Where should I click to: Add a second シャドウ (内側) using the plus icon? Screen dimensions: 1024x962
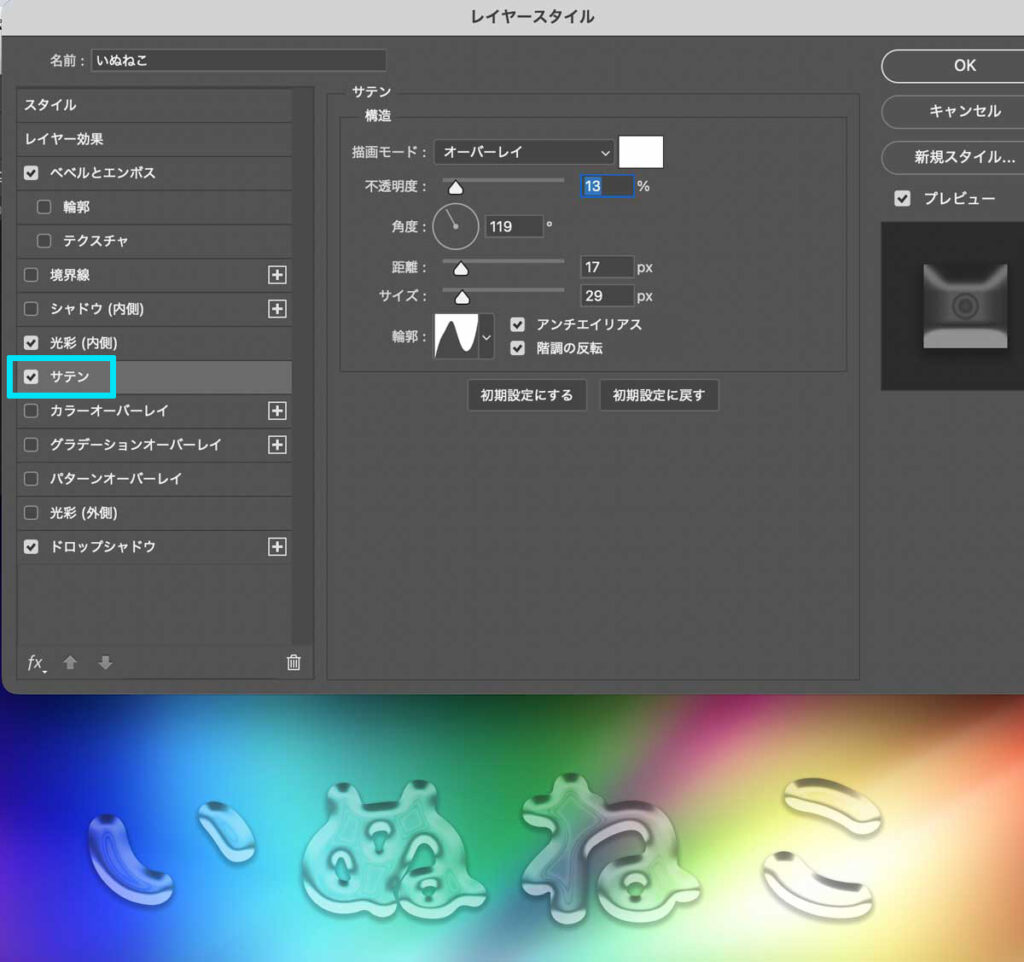click(277, 309)
